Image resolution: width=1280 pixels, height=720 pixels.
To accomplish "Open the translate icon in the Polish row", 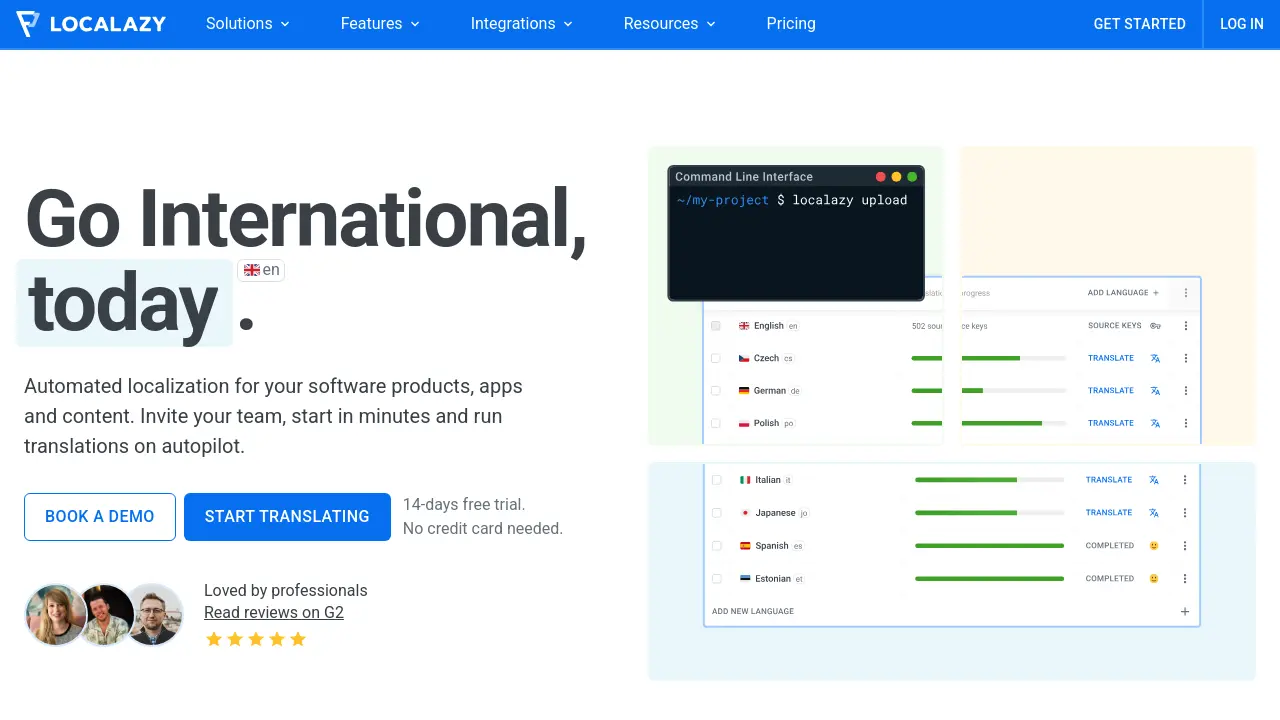I will 1155,423.
